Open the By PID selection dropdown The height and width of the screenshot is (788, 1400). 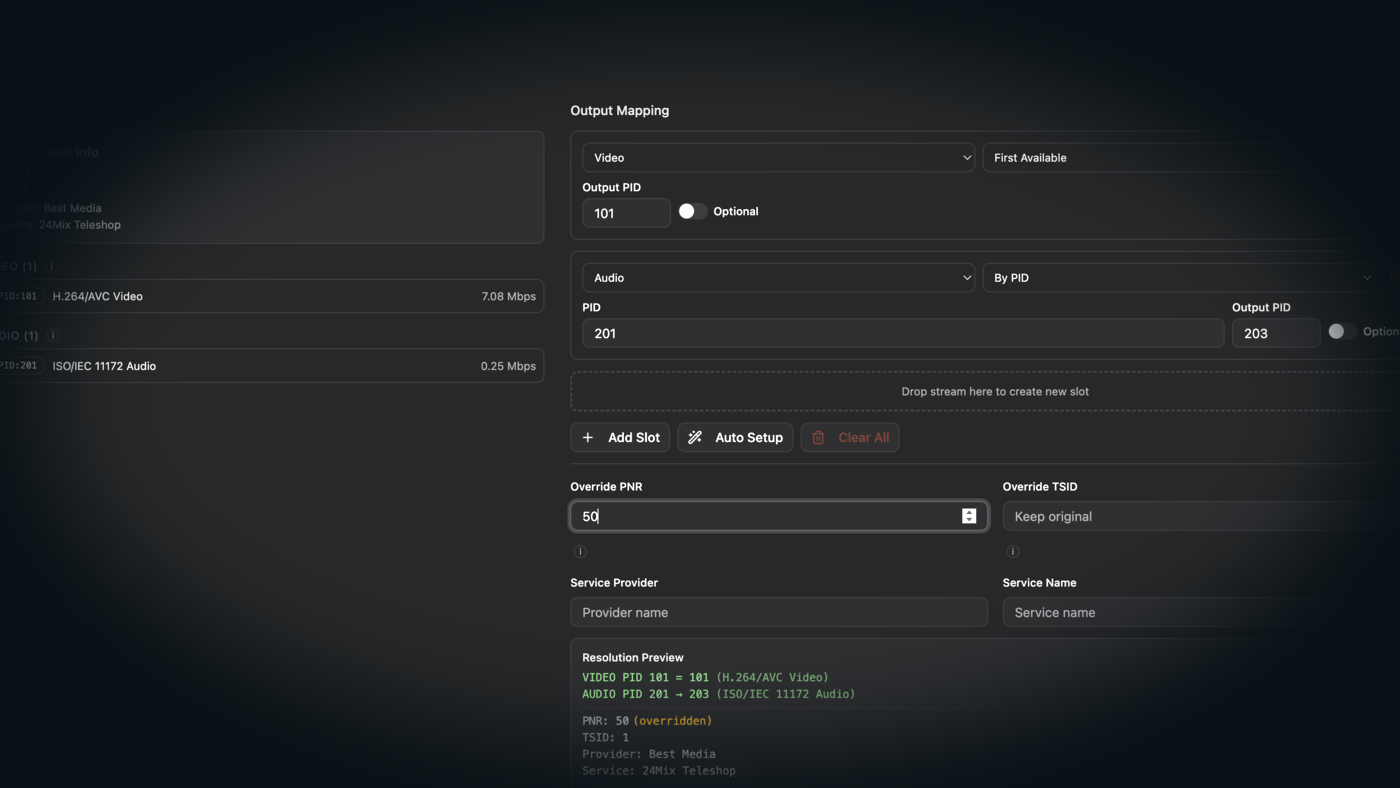(1180, 277)
